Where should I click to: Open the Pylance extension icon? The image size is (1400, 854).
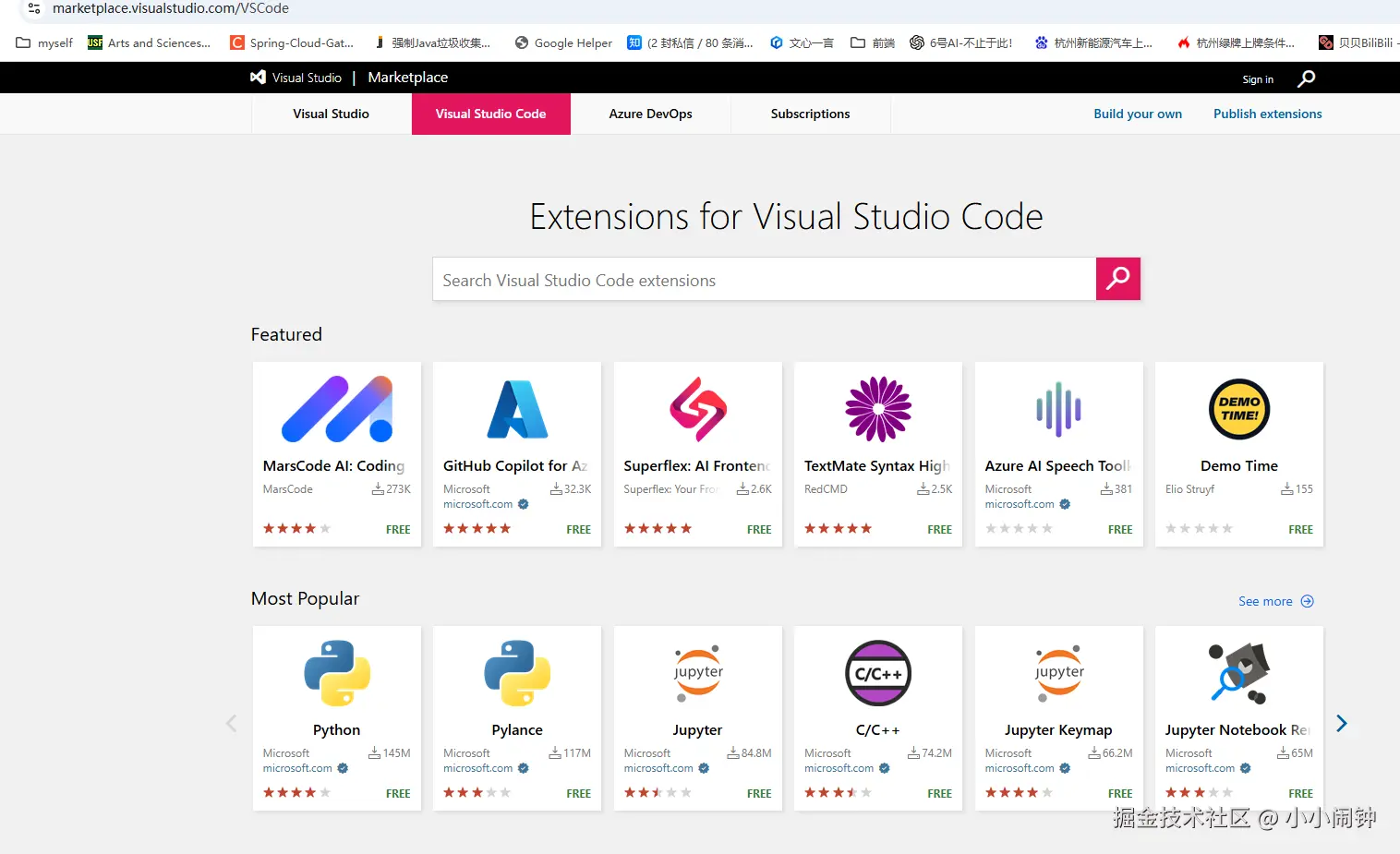(x=517, y=673)
